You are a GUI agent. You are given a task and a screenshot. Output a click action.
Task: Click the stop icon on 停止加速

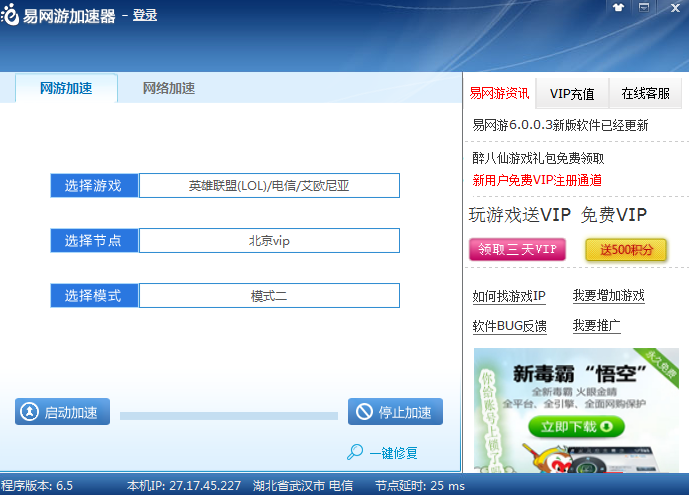click(x=362, y=412)
